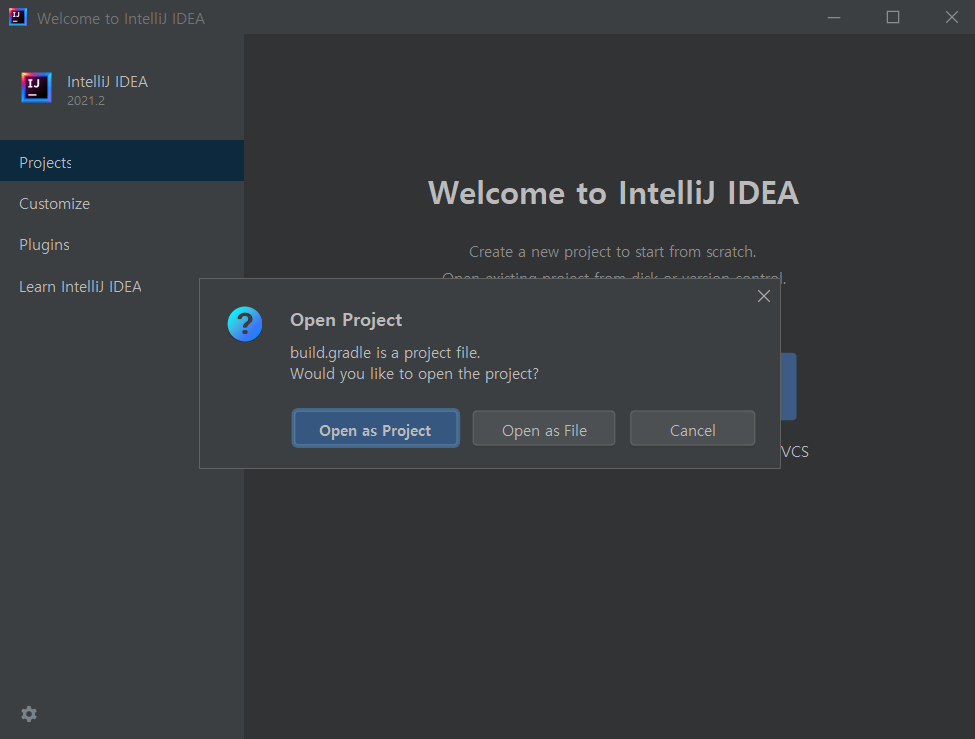Close the Open Project dialog with X

coord(764,297)
